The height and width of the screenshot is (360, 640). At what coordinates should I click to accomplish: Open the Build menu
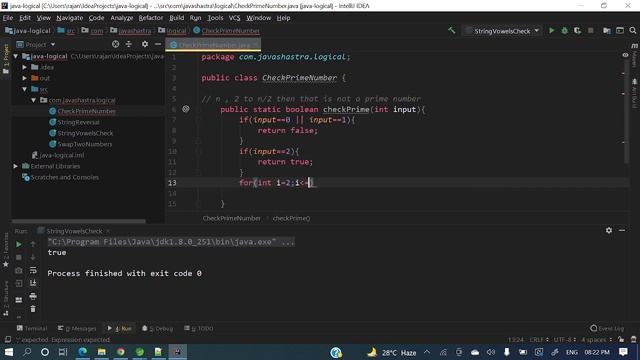click(177, 18)
